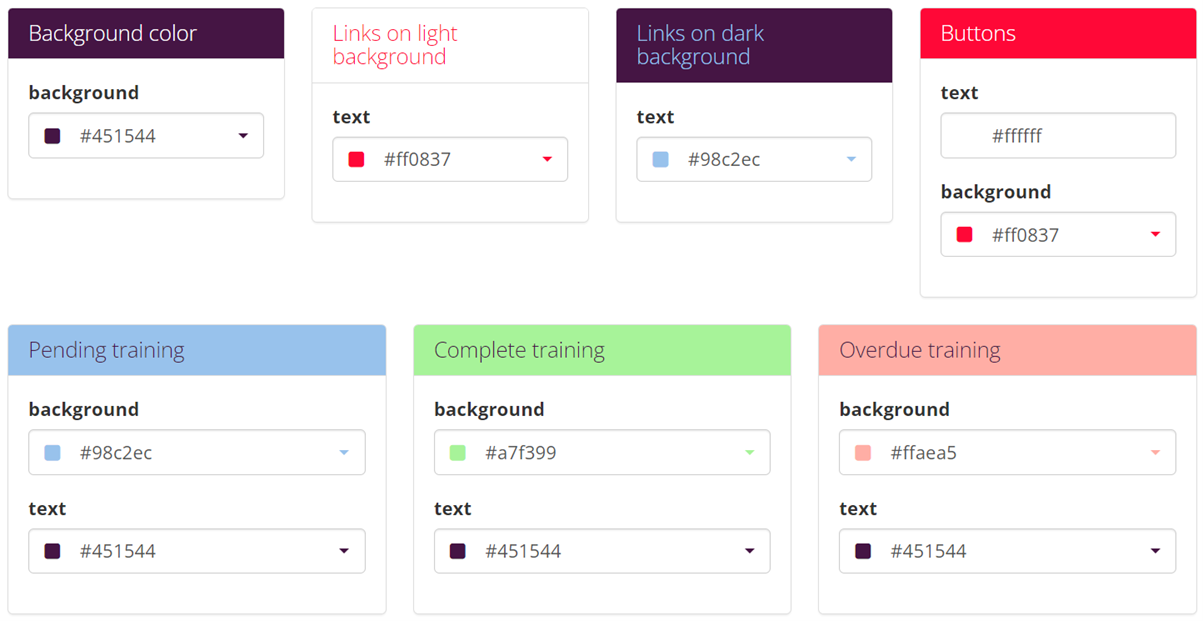This screenshot has height=621, width=1203.
Task: Open the Pending training background dropdown arrow
Action: tap(344, 453)
